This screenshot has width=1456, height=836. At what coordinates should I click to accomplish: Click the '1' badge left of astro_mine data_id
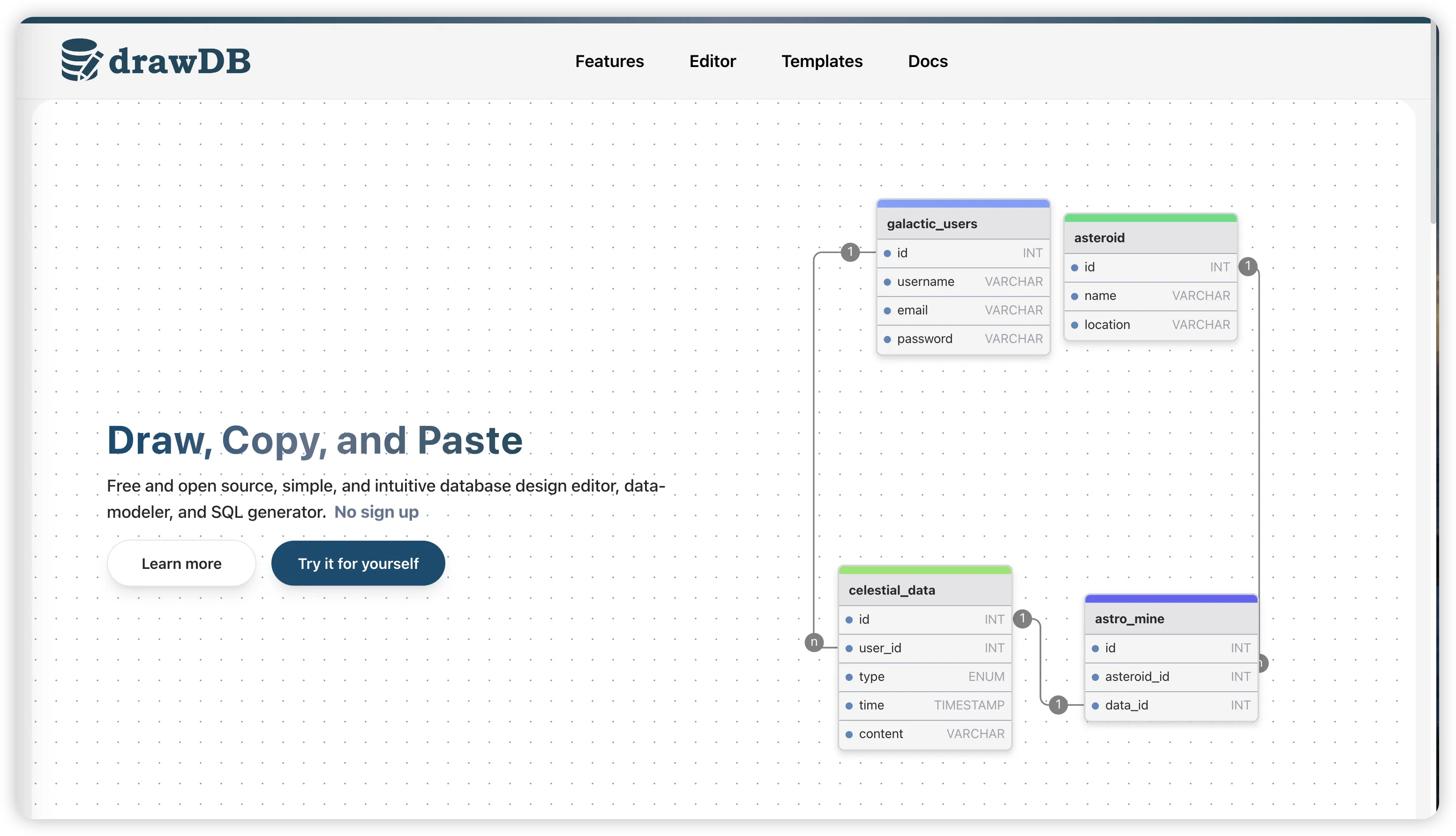1058,704
